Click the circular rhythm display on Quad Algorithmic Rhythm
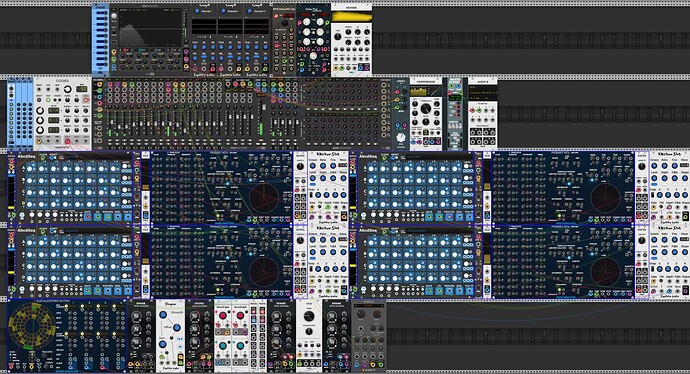The width and height of the screenshot is (690, 374). (31, 326)
